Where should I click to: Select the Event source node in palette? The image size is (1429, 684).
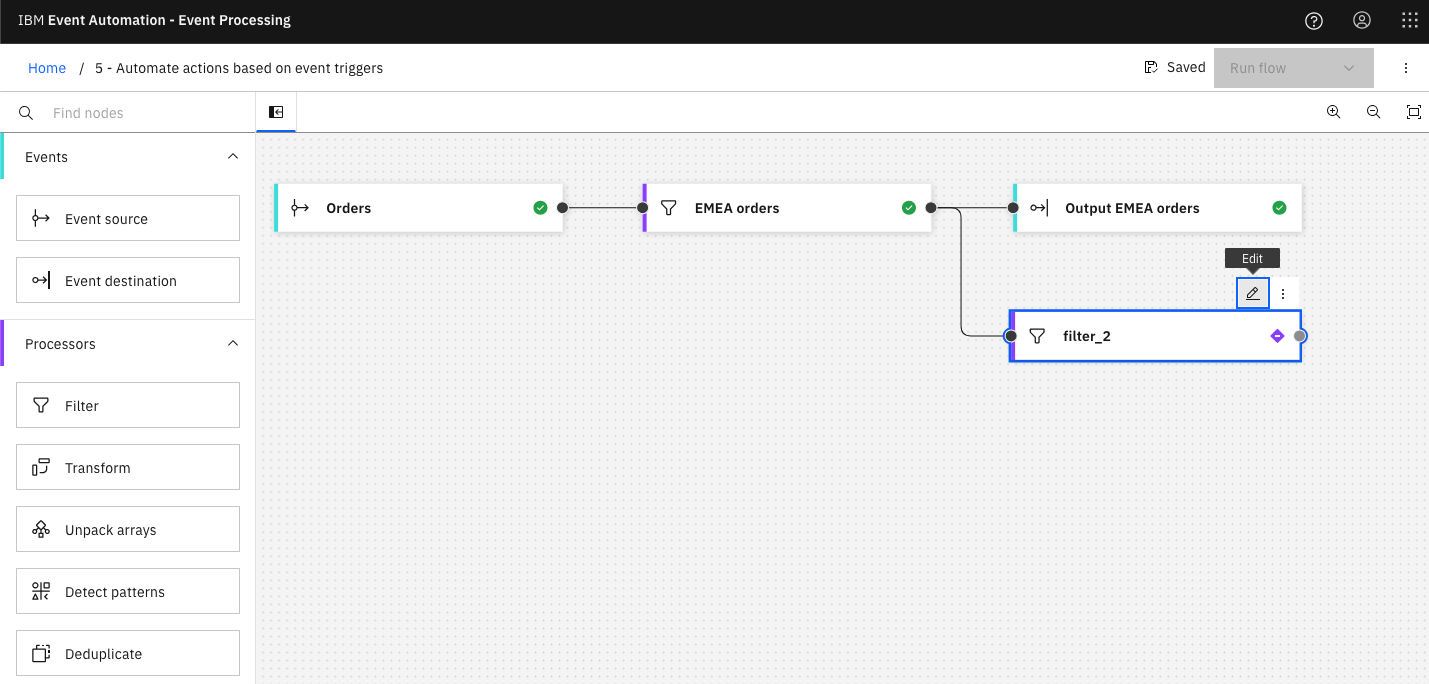click(x=128, y=219)
